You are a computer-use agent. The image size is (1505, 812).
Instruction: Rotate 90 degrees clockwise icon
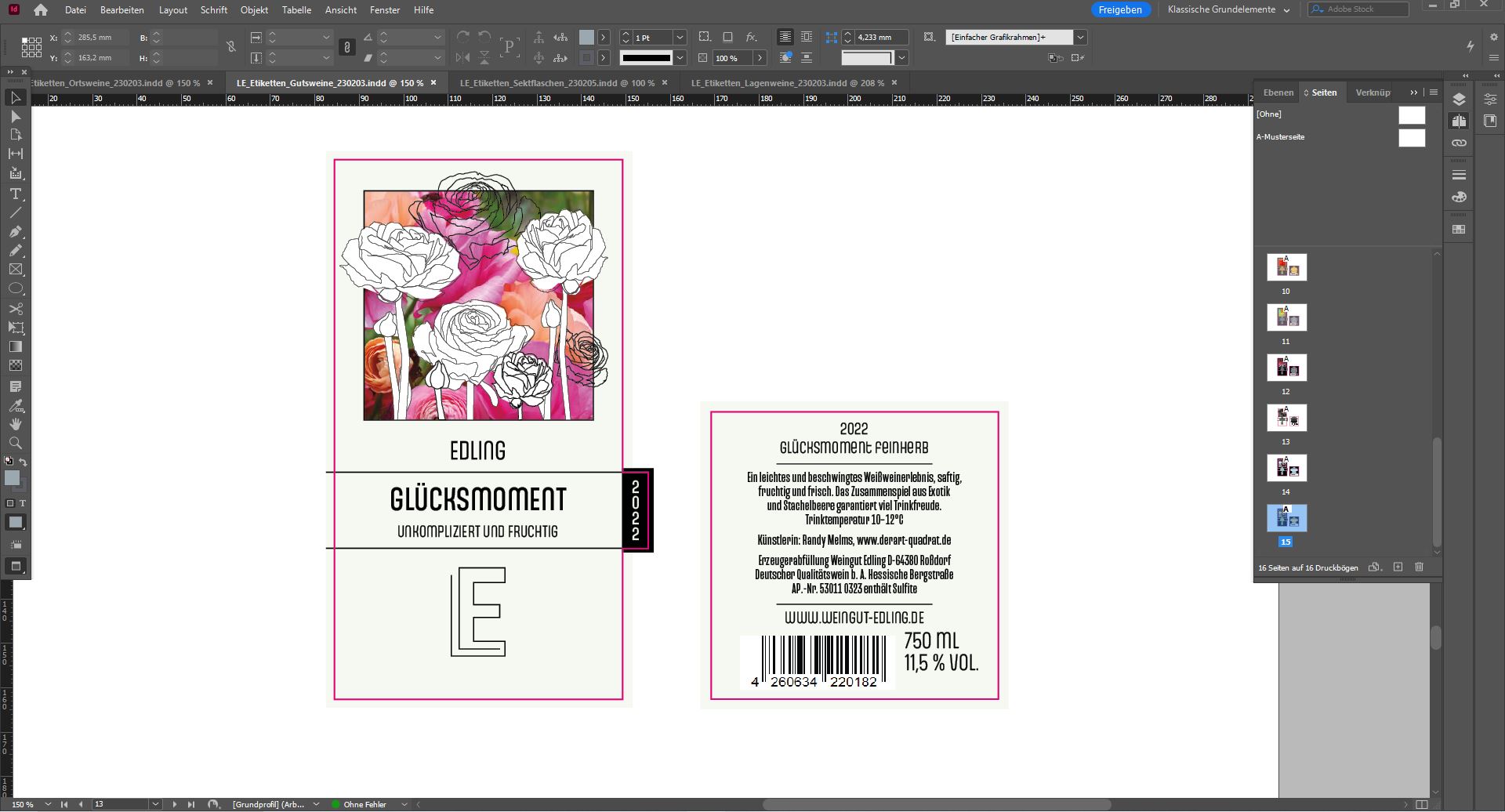coord(463,37)
